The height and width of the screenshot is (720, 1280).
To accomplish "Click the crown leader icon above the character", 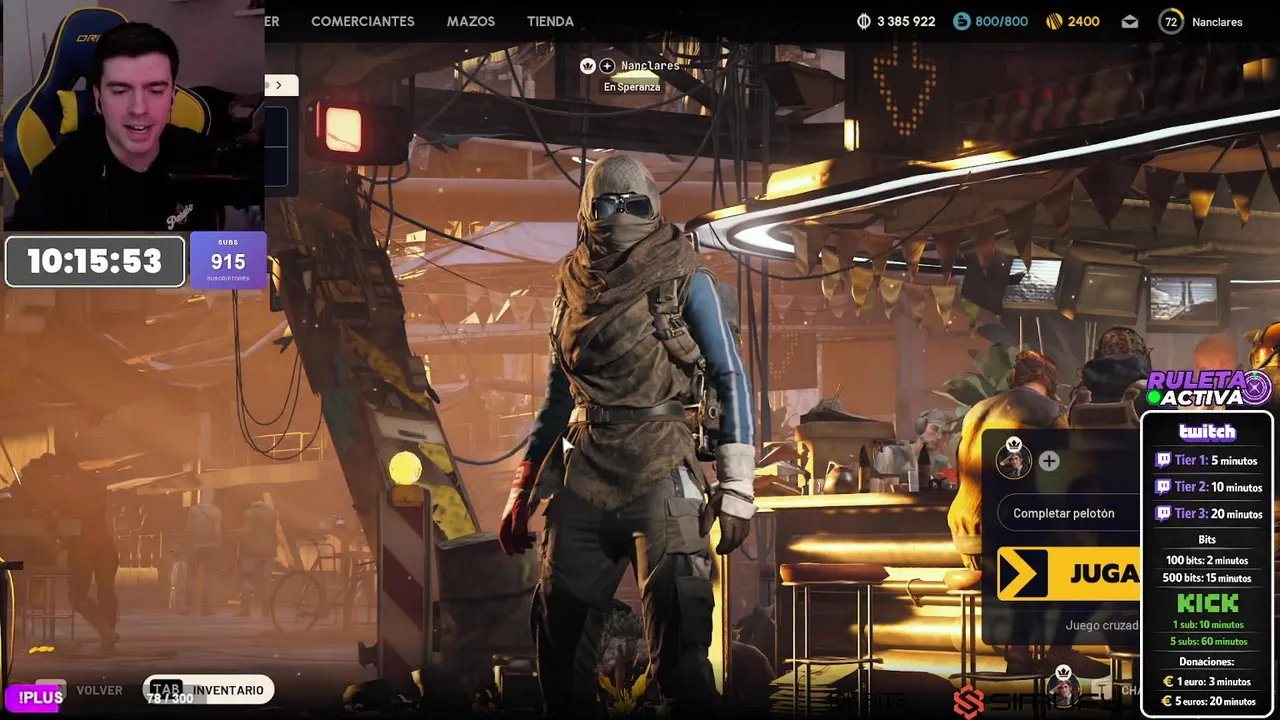I will tap(588, 66).
